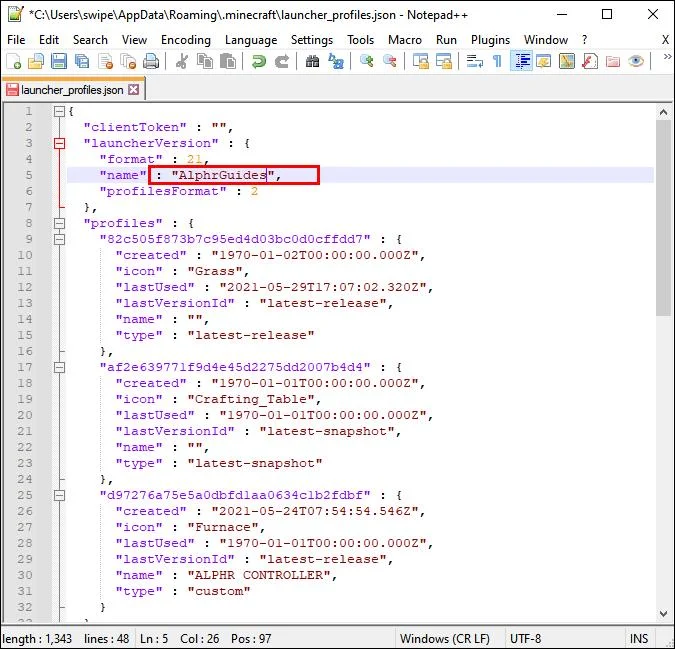Collapse the af2e6397 profile fold marker
The height and width of the screenshot is (649, 675).
pos(59,368)
